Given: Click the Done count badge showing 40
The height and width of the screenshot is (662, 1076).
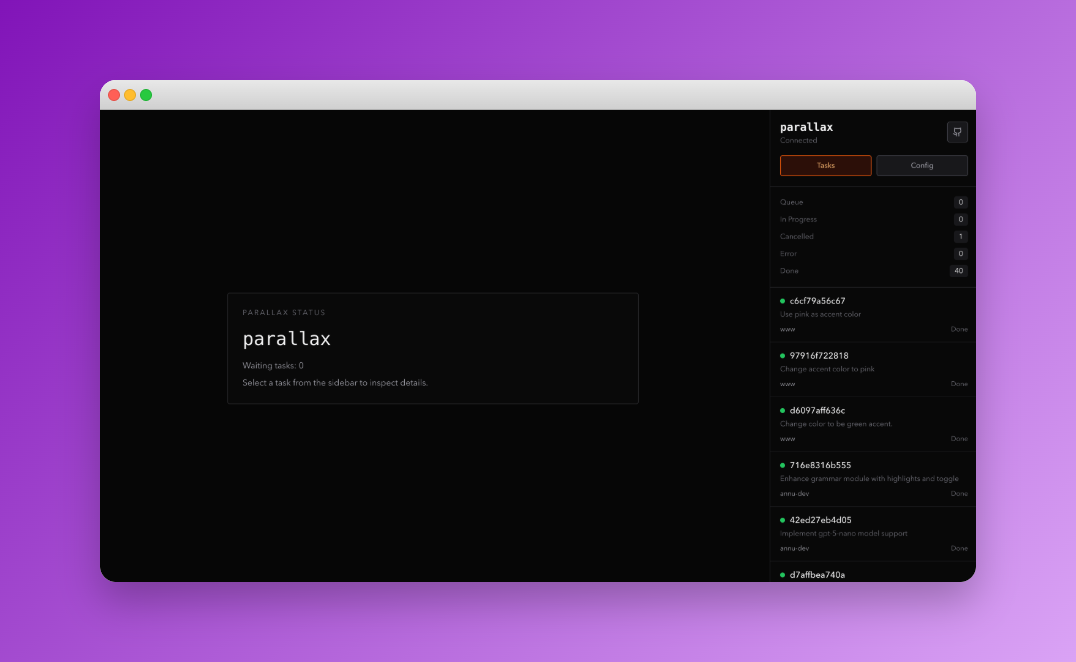Looking at the screenshot, I should [x=958, y=270].
